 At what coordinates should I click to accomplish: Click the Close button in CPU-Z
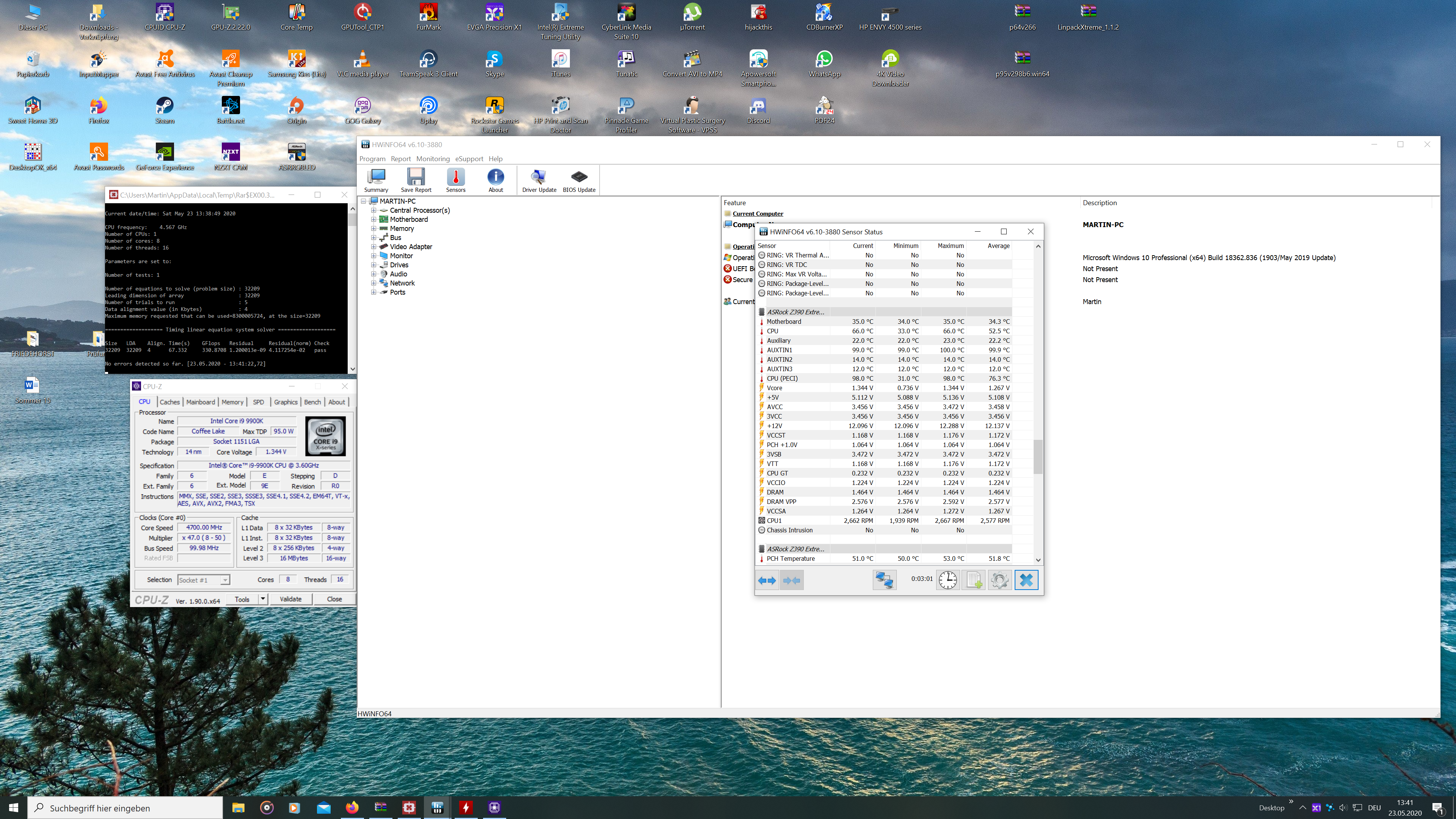pos(334,599)
